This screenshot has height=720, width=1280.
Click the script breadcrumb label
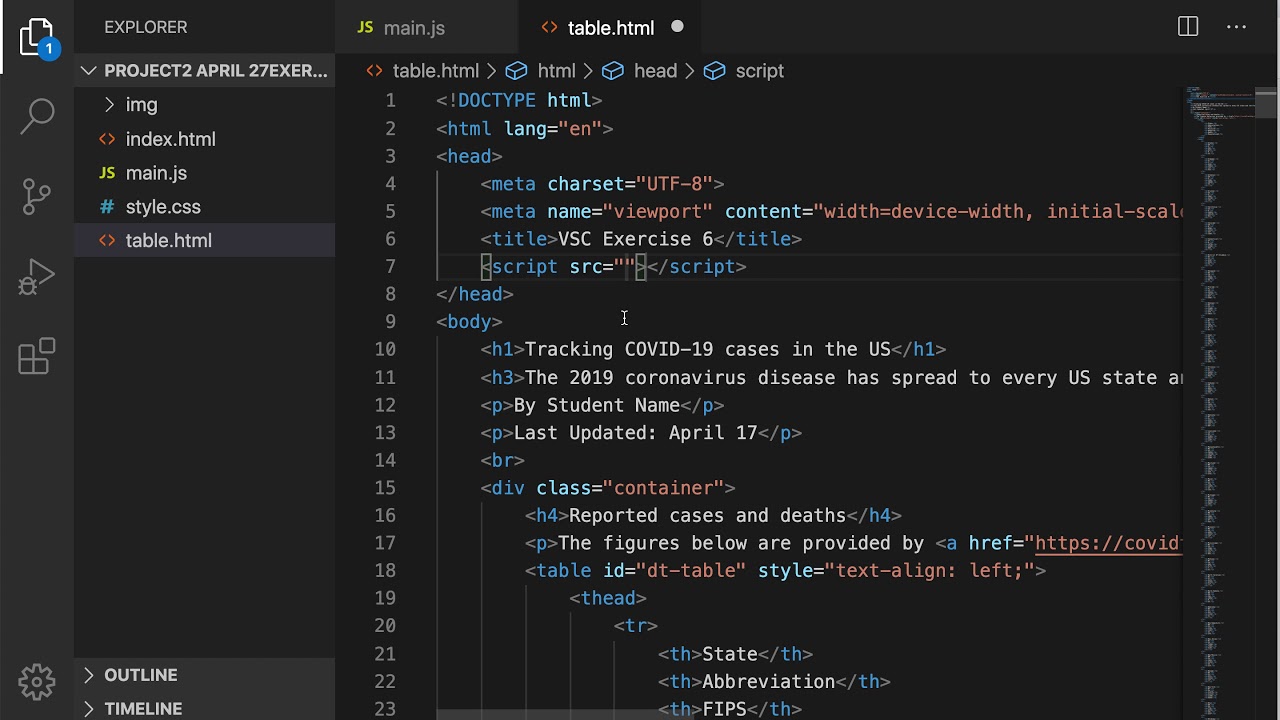[760, 71]
